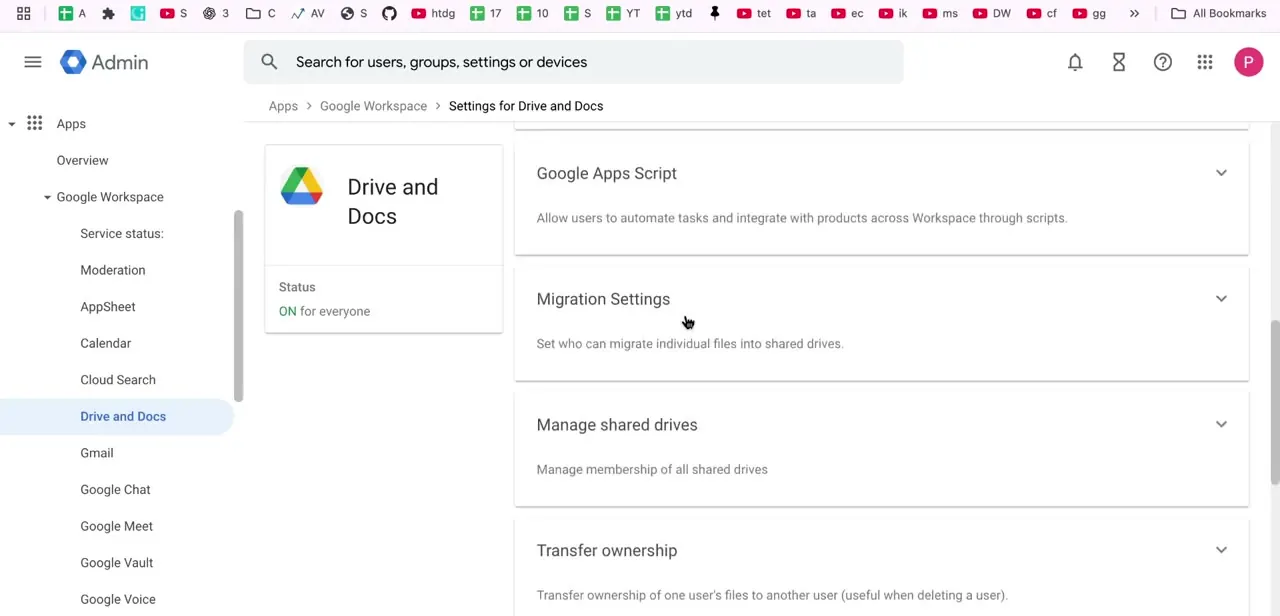Open the DW YouTube bookmark

click(x=991, y=13)
